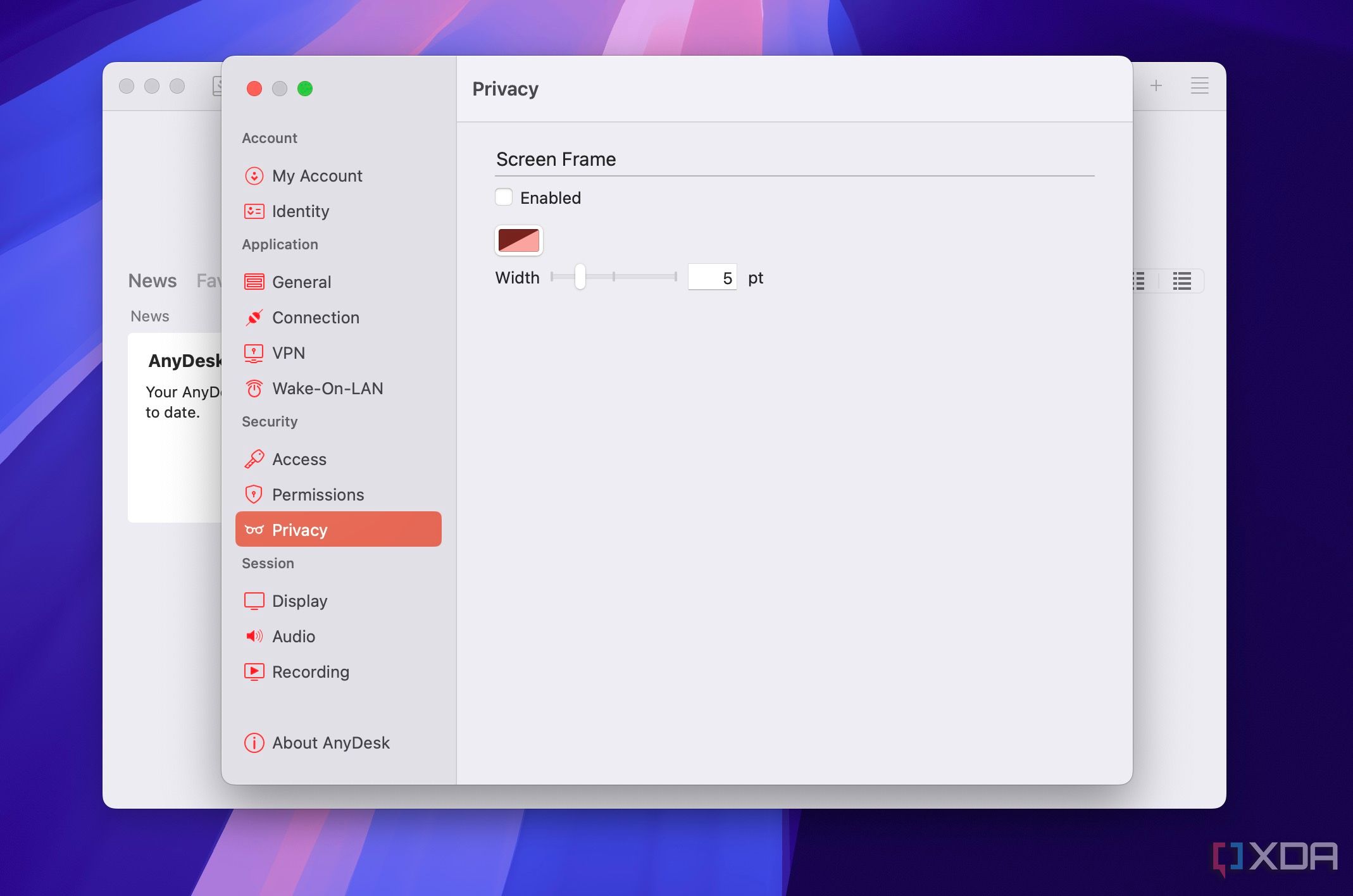This screenshot has height=896, width=1353.
Task: Click the My Account icon
Action: point(254,175)
